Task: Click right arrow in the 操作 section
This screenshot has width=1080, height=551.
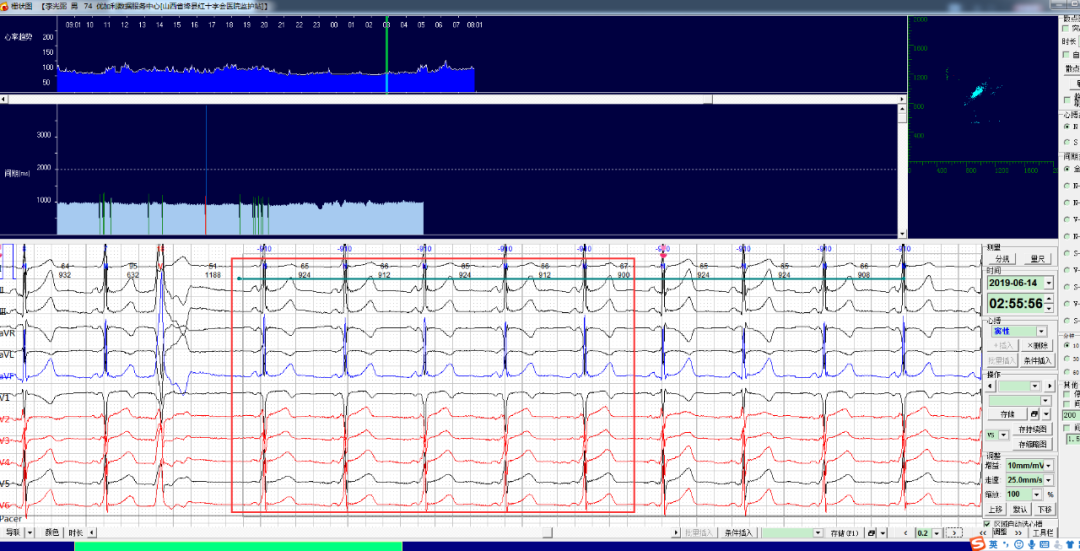Action: pyautogui.click(x=1051, y=386)
